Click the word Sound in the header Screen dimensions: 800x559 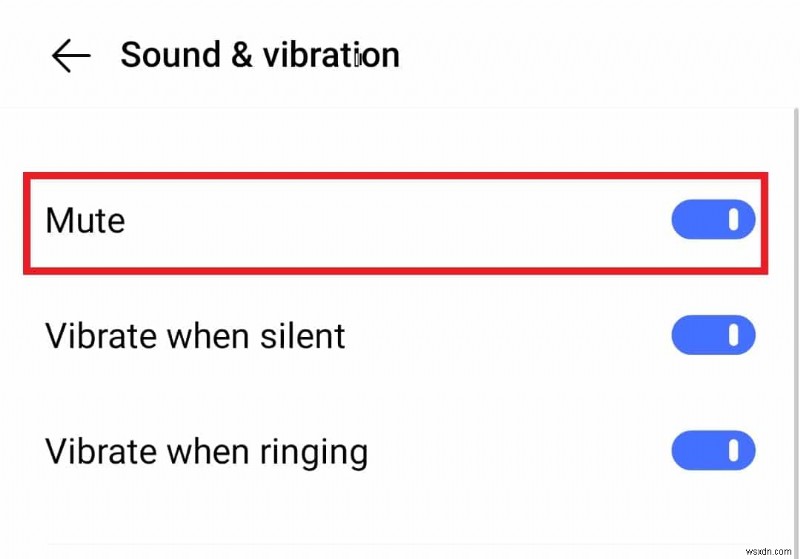pyautogui.click(x=169, y=55)
